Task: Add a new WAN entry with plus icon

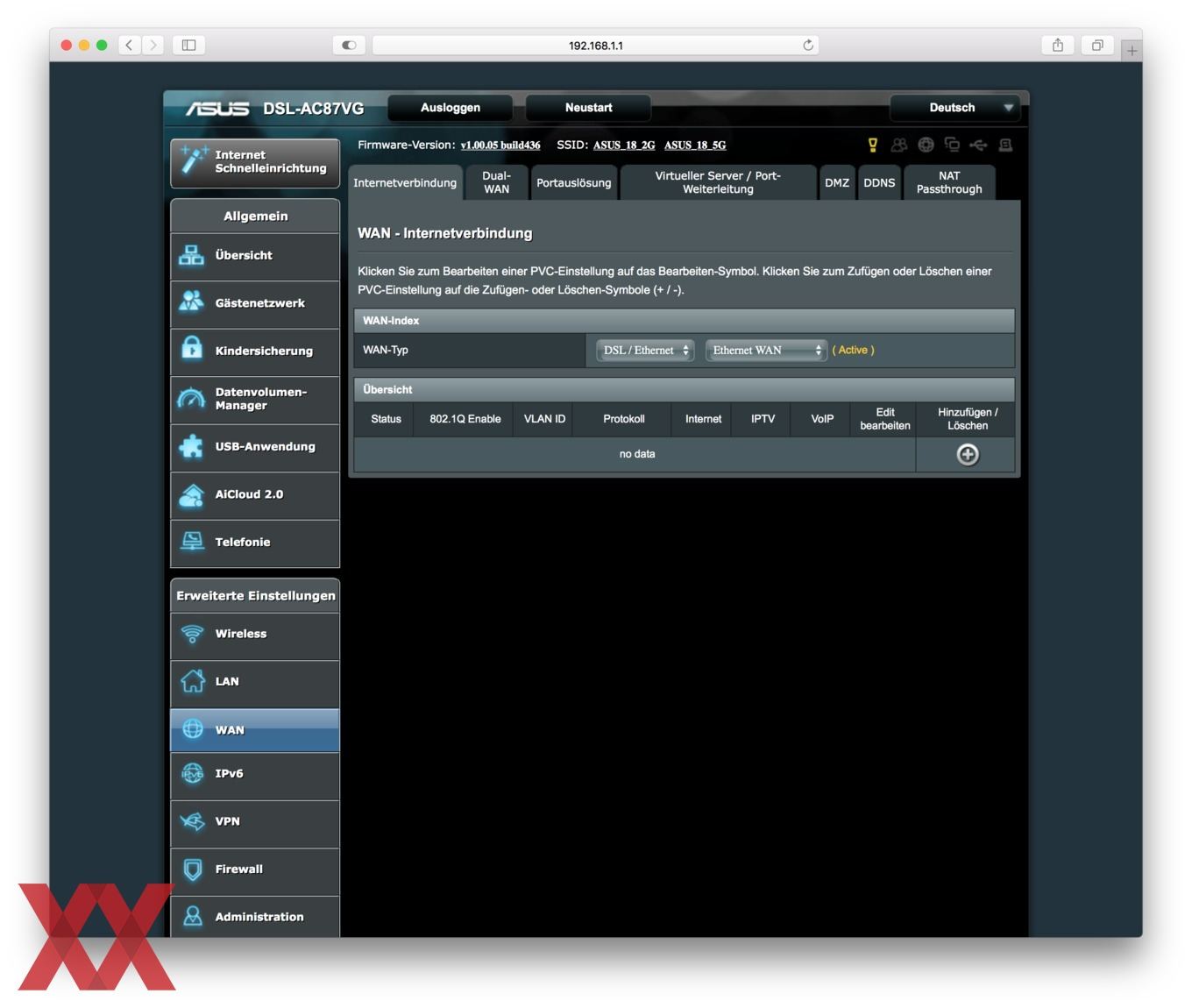Action: (x=968, y=454)
